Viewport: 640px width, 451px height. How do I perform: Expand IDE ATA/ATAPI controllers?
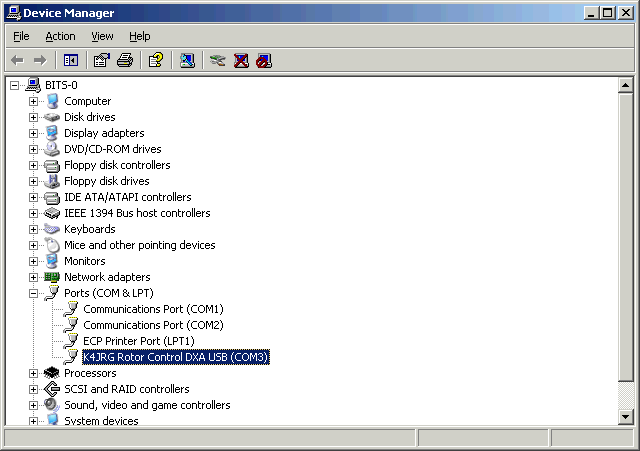[x=33, y=197]
